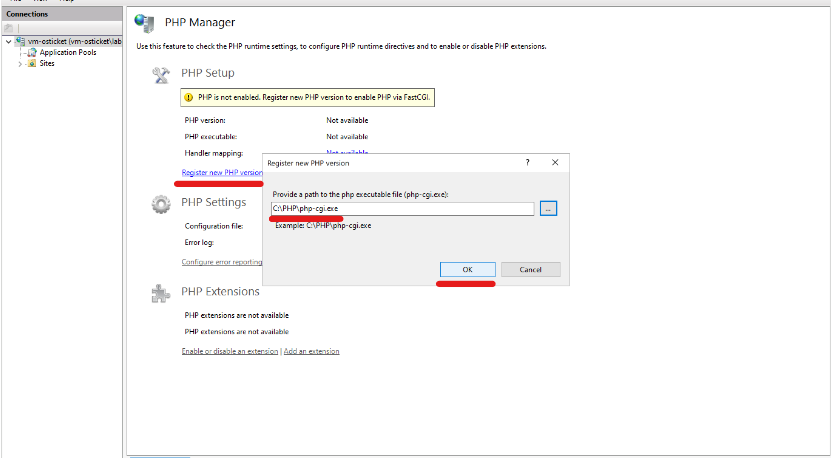This screenshot has width=836, height=458.
Task: Click the Connections toolbar icon
Action: click(9, 28)
